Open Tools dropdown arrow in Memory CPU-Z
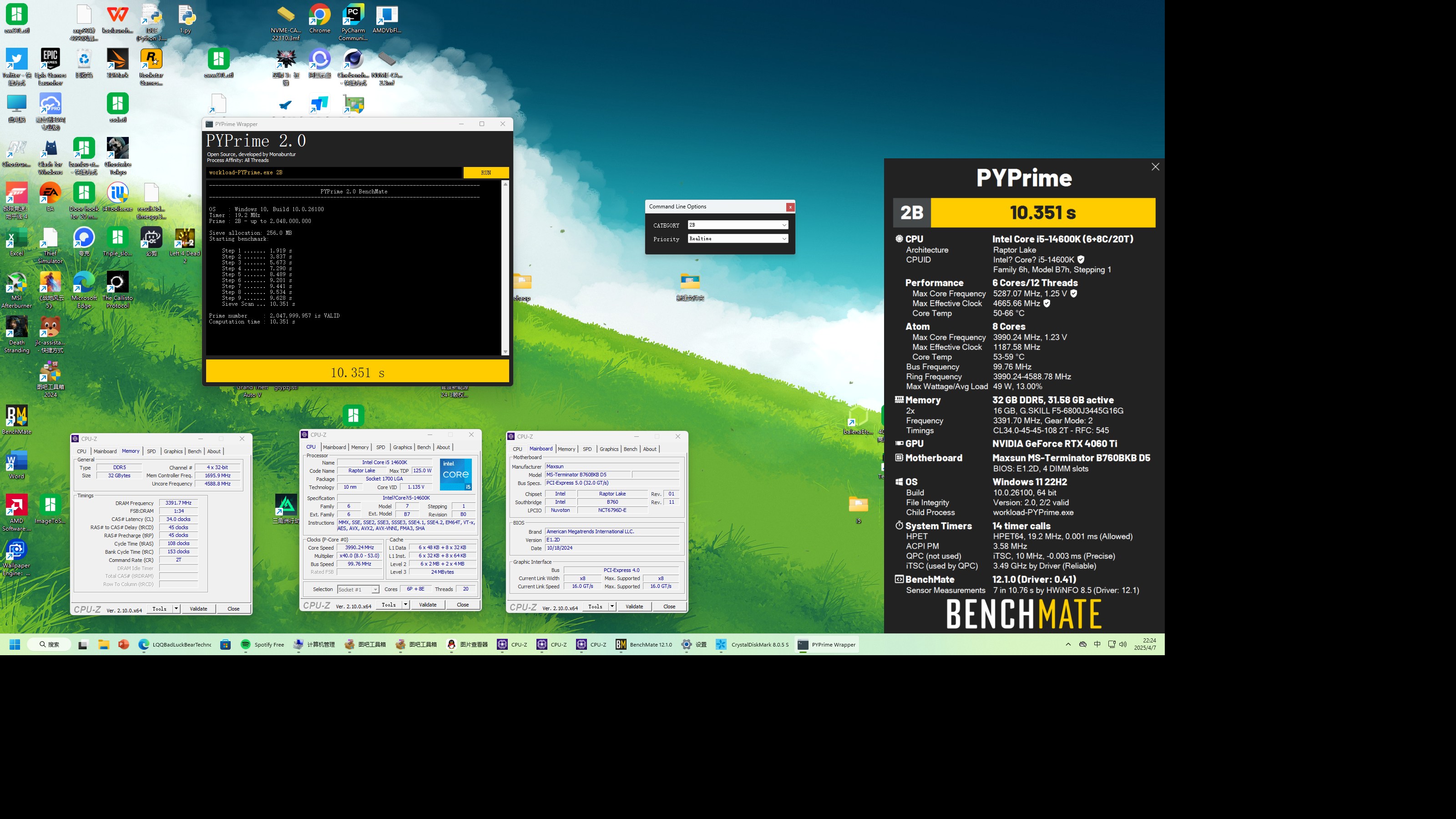Viewport: 1456px width, 819px height. [177, 609]
